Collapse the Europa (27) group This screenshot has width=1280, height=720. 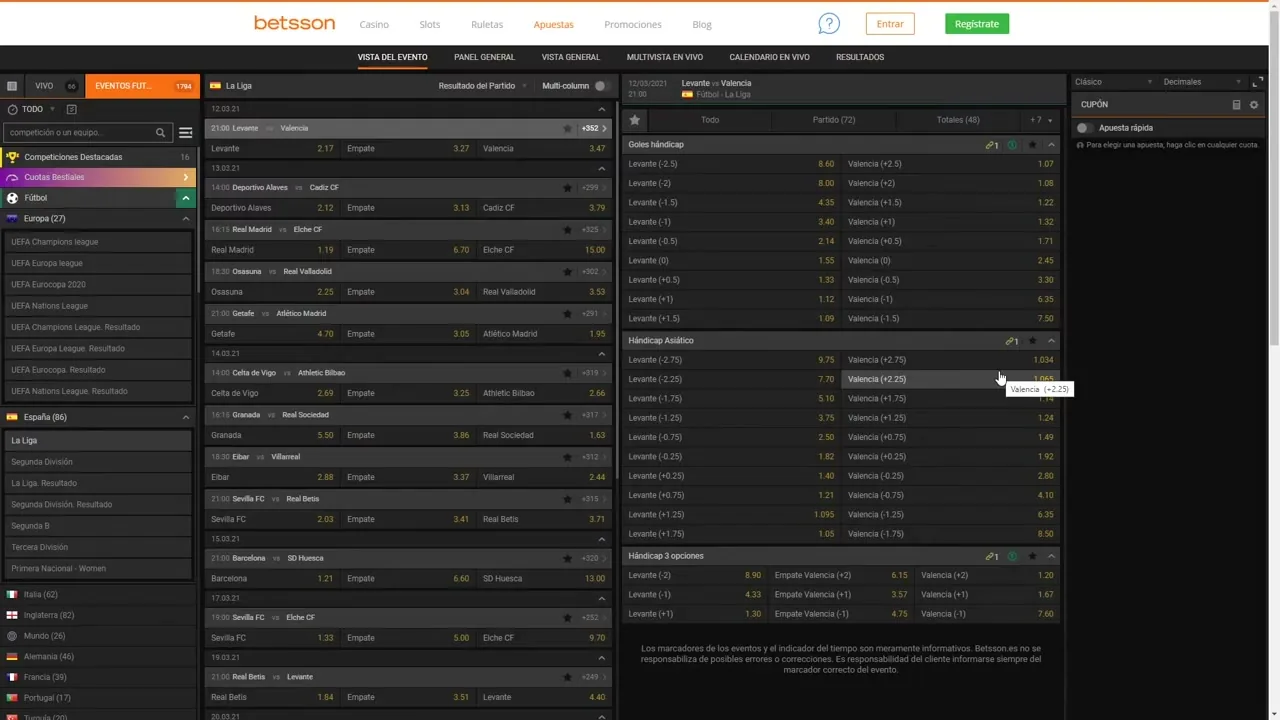(186, 218)
